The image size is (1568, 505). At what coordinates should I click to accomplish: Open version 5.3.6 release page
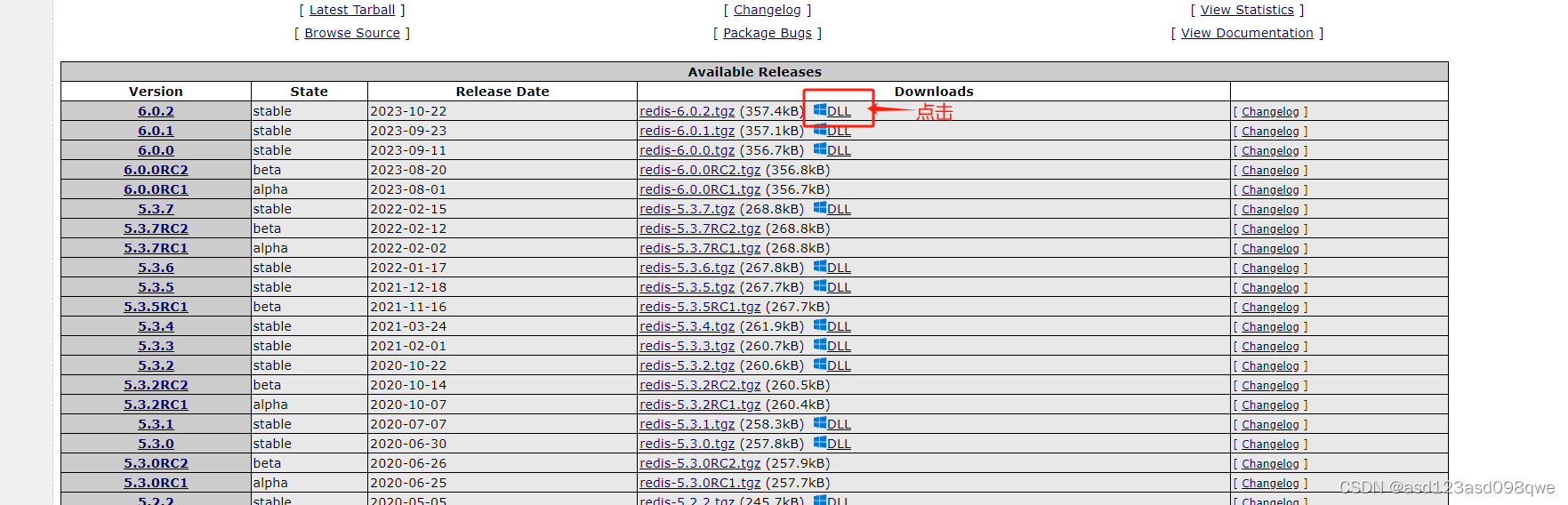click(156, 268)
